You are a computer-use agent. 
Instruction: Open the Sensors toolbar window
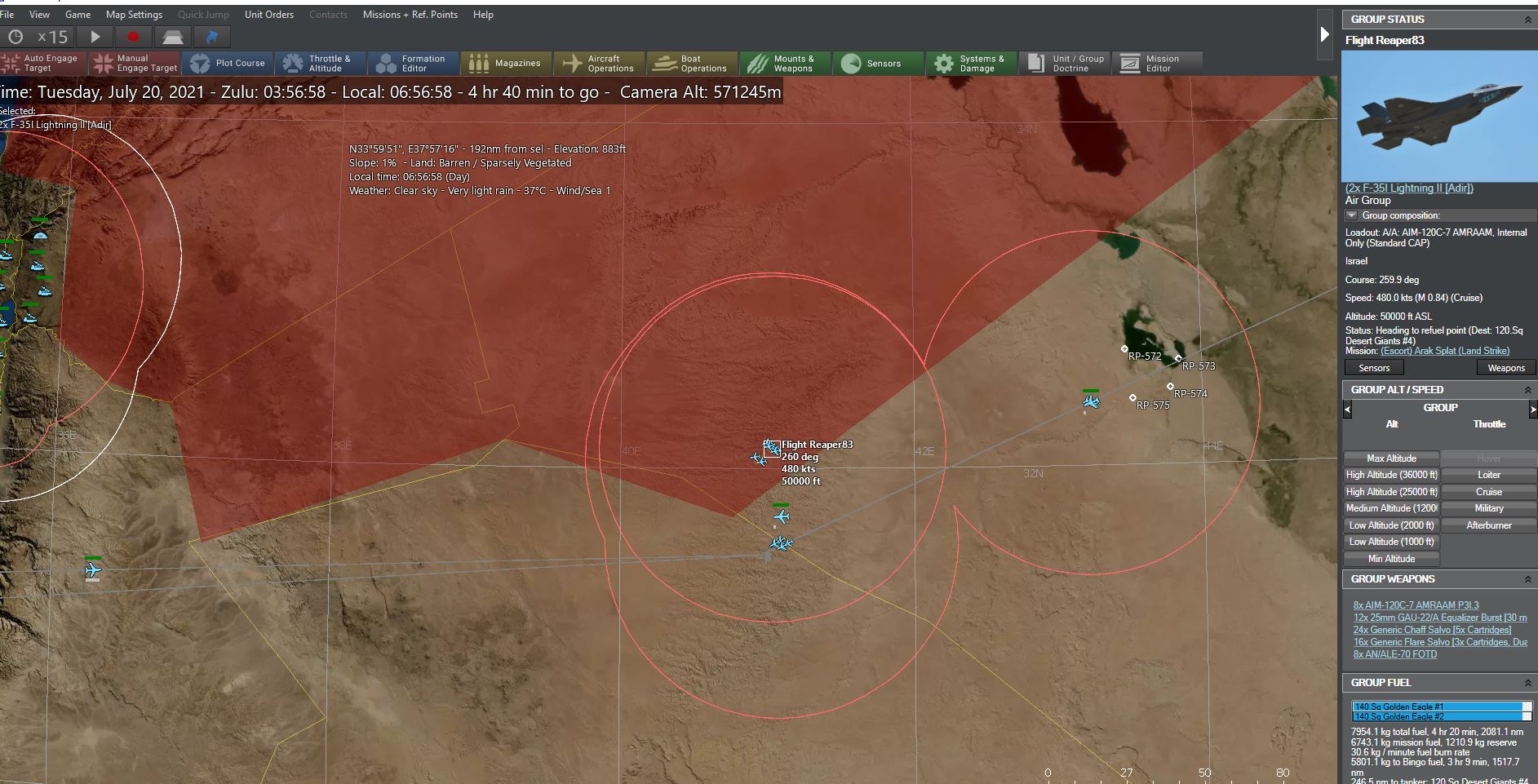point(878,63)
